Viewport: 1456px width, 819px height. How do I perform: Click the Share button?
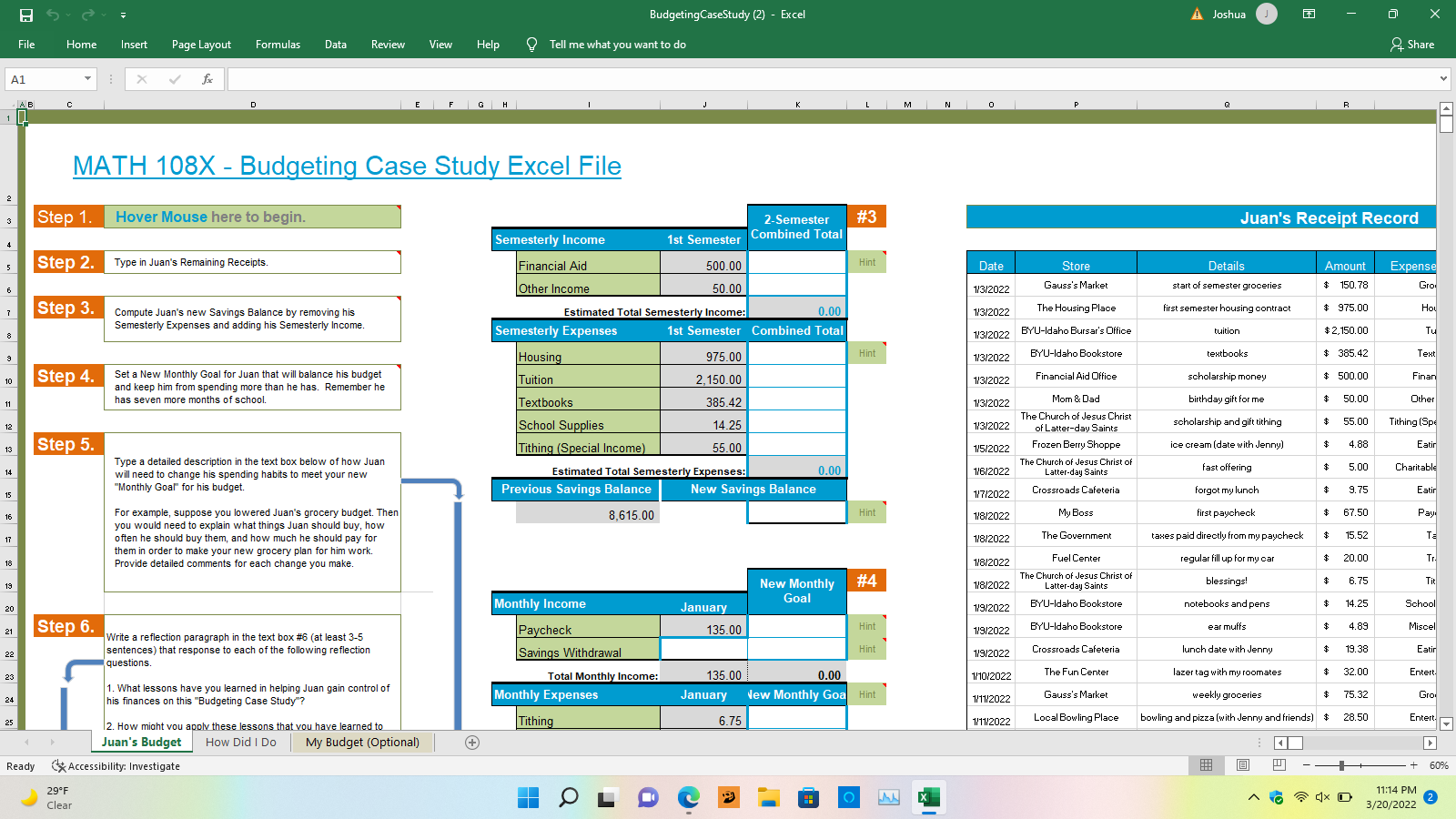point(1411,44)
